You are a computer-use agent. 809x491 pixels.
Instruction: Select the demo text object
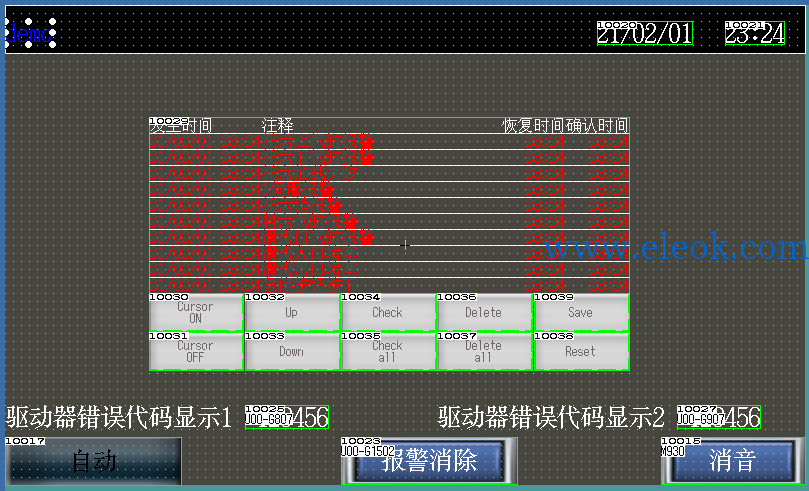30,34
